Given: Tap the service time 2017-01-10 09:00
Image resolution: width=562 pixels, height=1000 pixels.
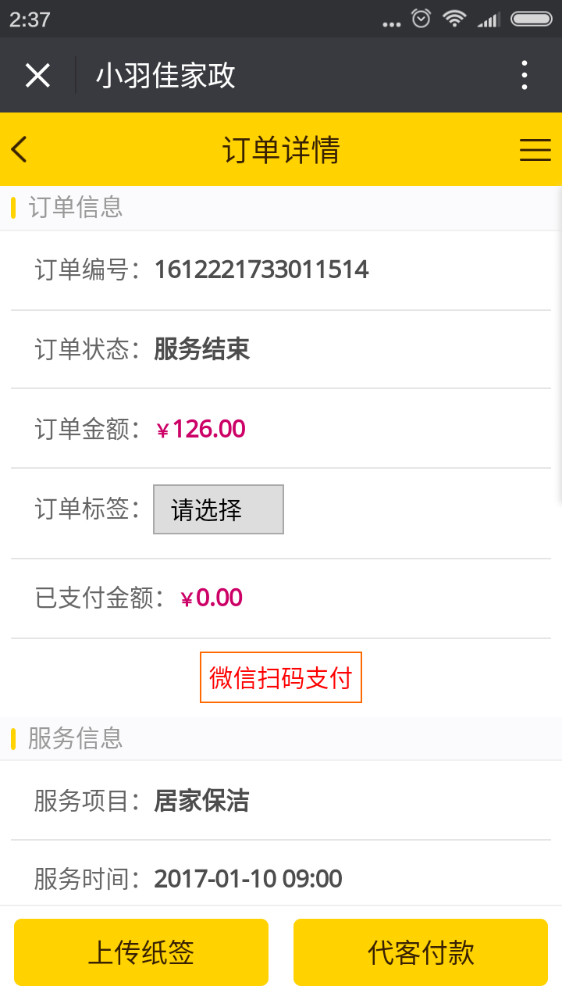Looking at the screenshot, I should (x=248, y=879).
